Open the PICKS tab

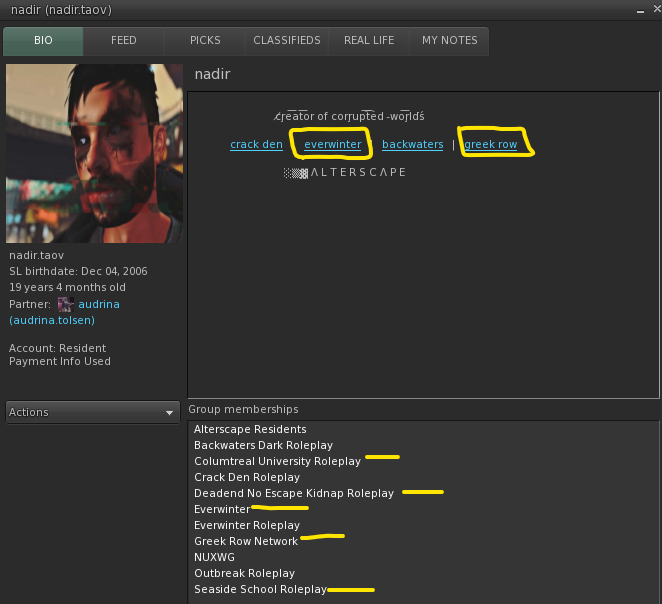pyautogui.click(x=205, y=41)
